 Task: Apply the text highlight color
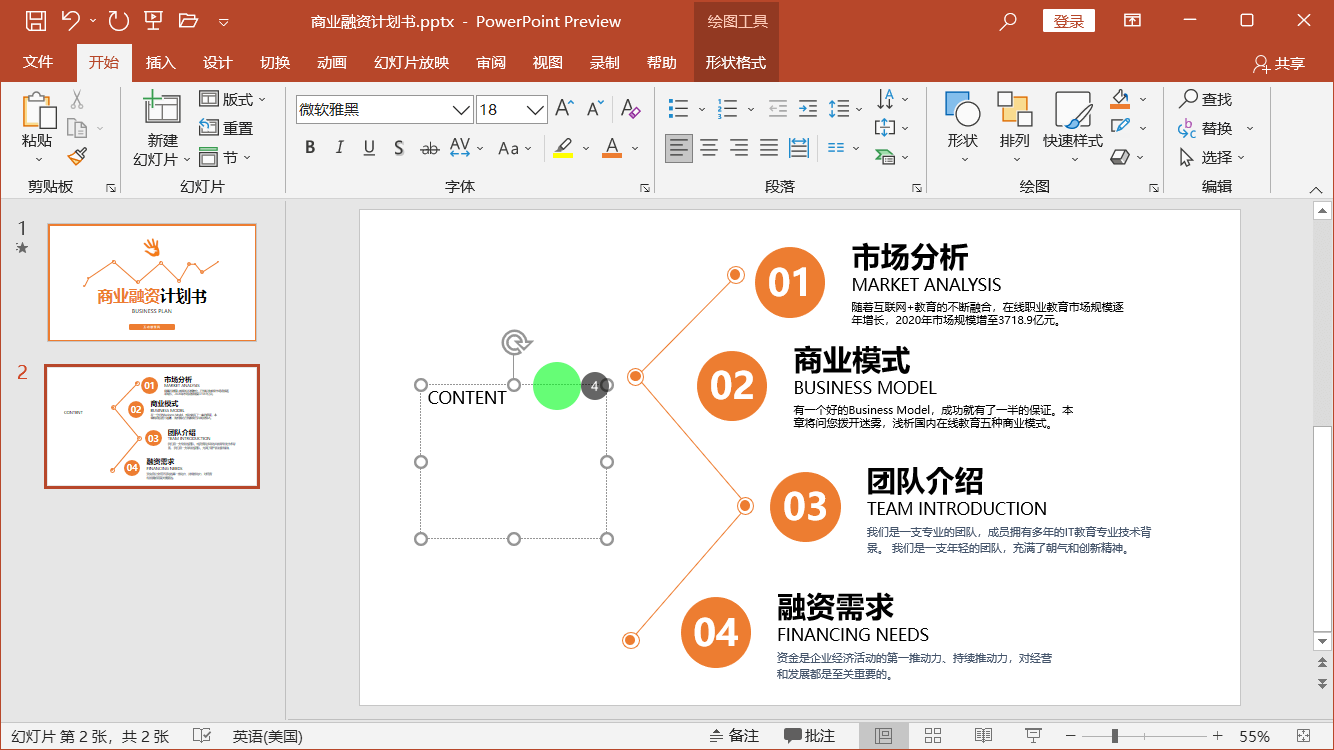tap(563, 148)
